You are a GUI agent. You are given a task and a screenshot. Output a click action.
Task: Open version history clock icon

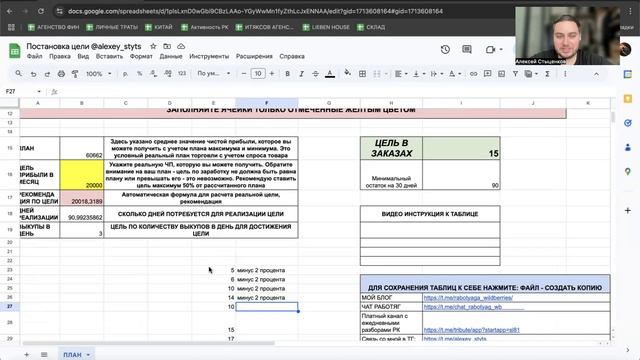pos(445,49)
